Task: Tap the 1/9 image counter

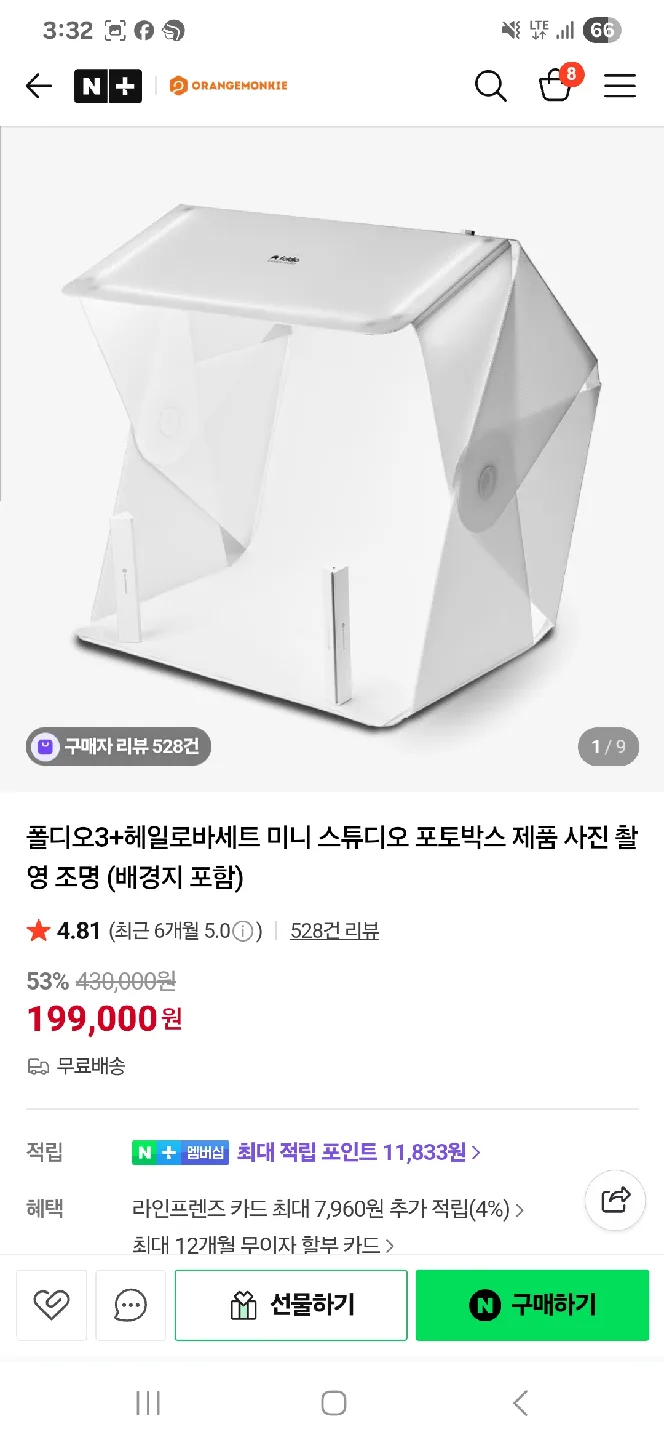Action: click(x=608, y=746)
